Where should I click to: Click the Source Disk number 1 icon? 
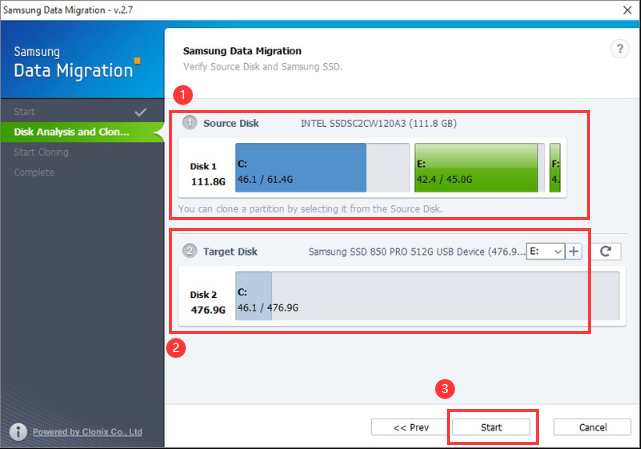pyautogui.click(x=190, y=123)
